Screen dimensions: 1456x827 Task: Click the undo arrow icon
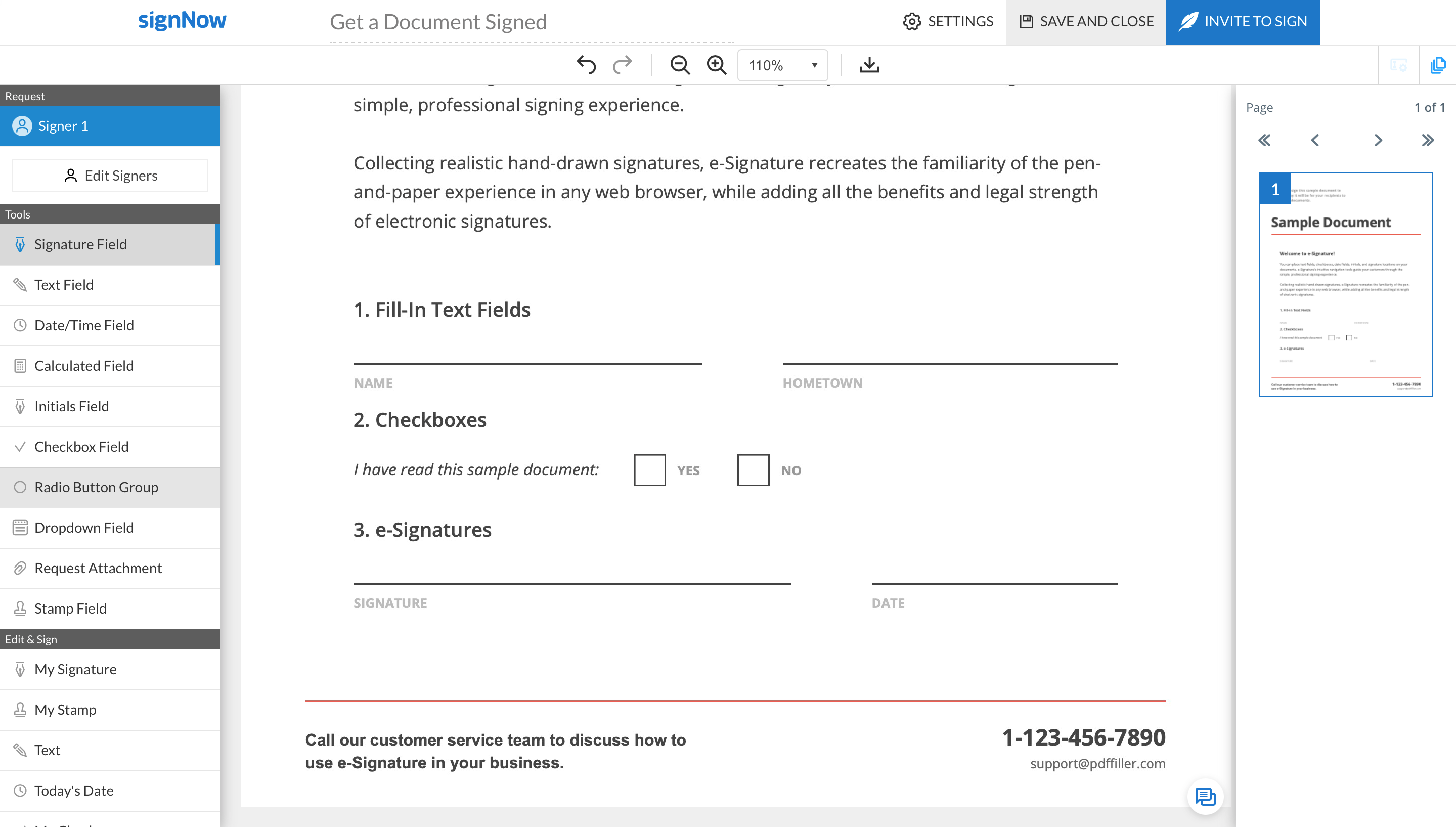click(586, 65)
